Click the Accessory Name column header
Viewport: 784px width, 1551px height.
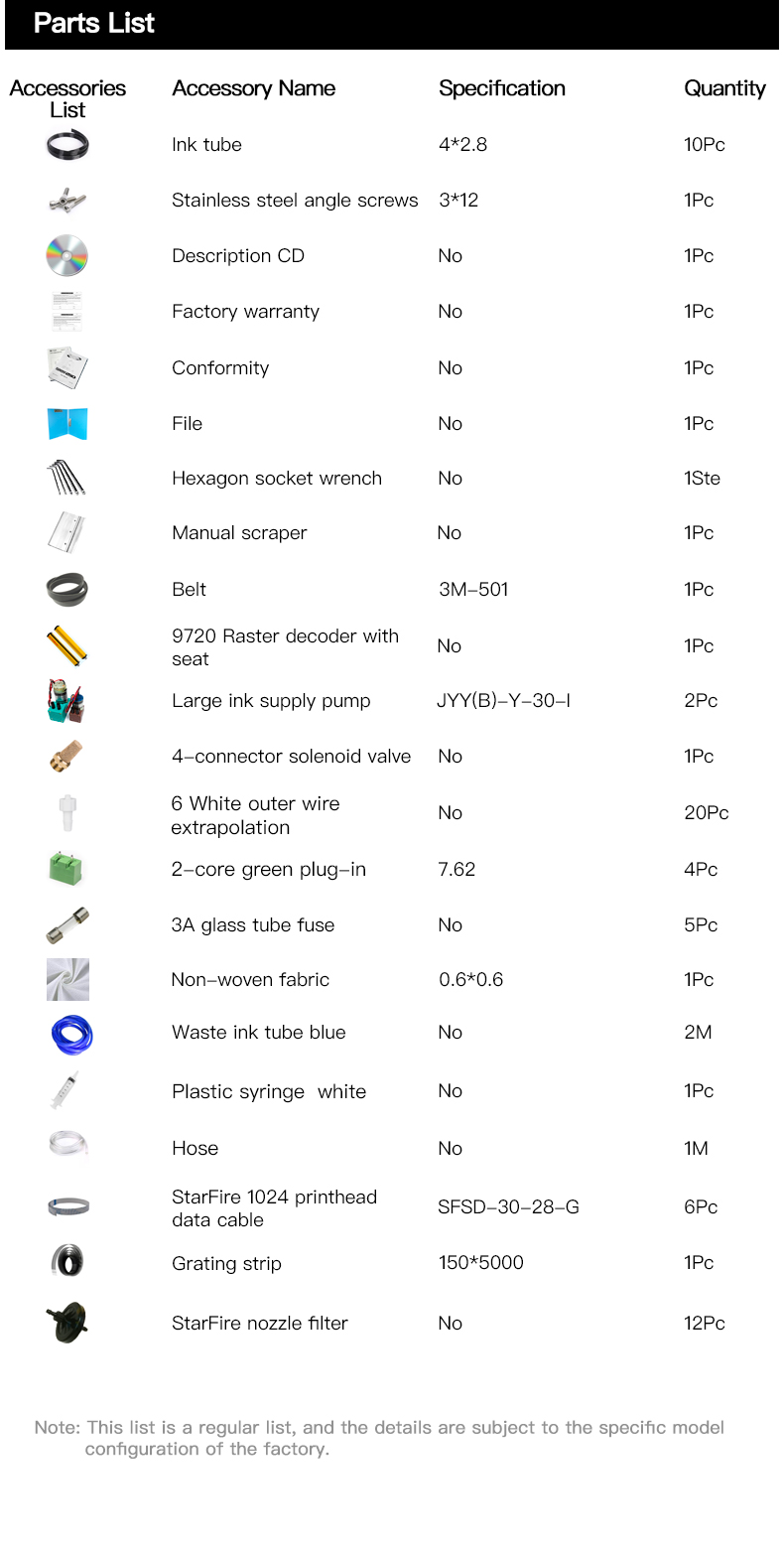pyautogui.click(x=254, y=88)
